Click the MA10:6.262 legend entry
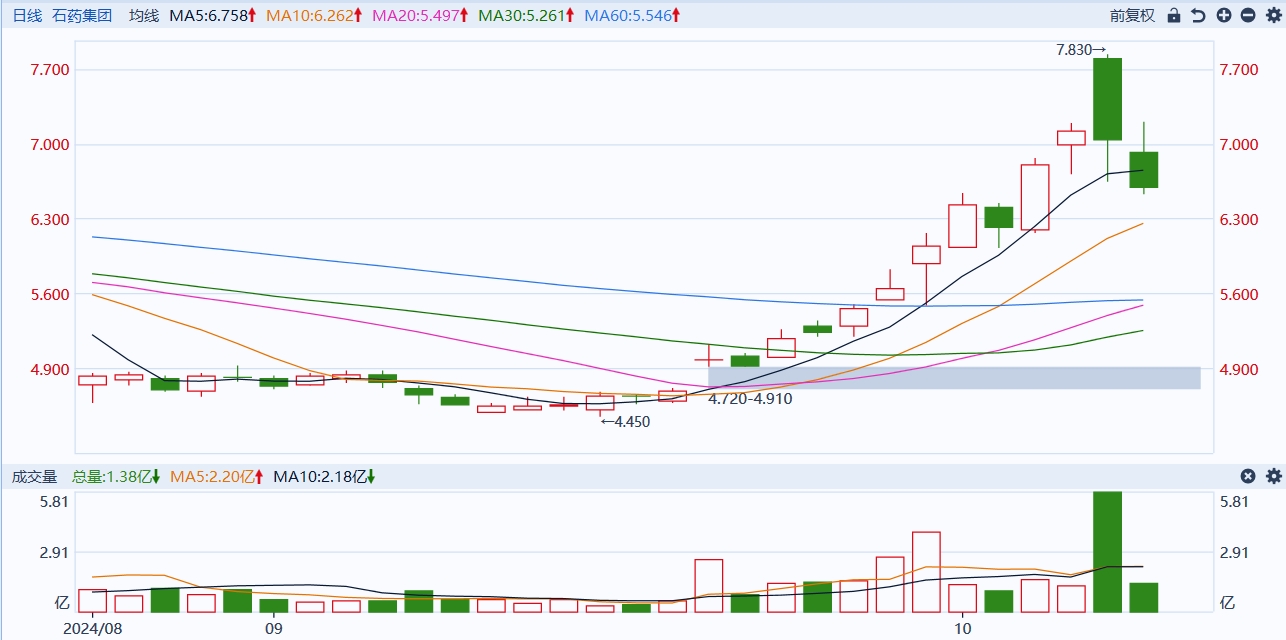The width and height of the screenshot is (1286, 640). 314,15
